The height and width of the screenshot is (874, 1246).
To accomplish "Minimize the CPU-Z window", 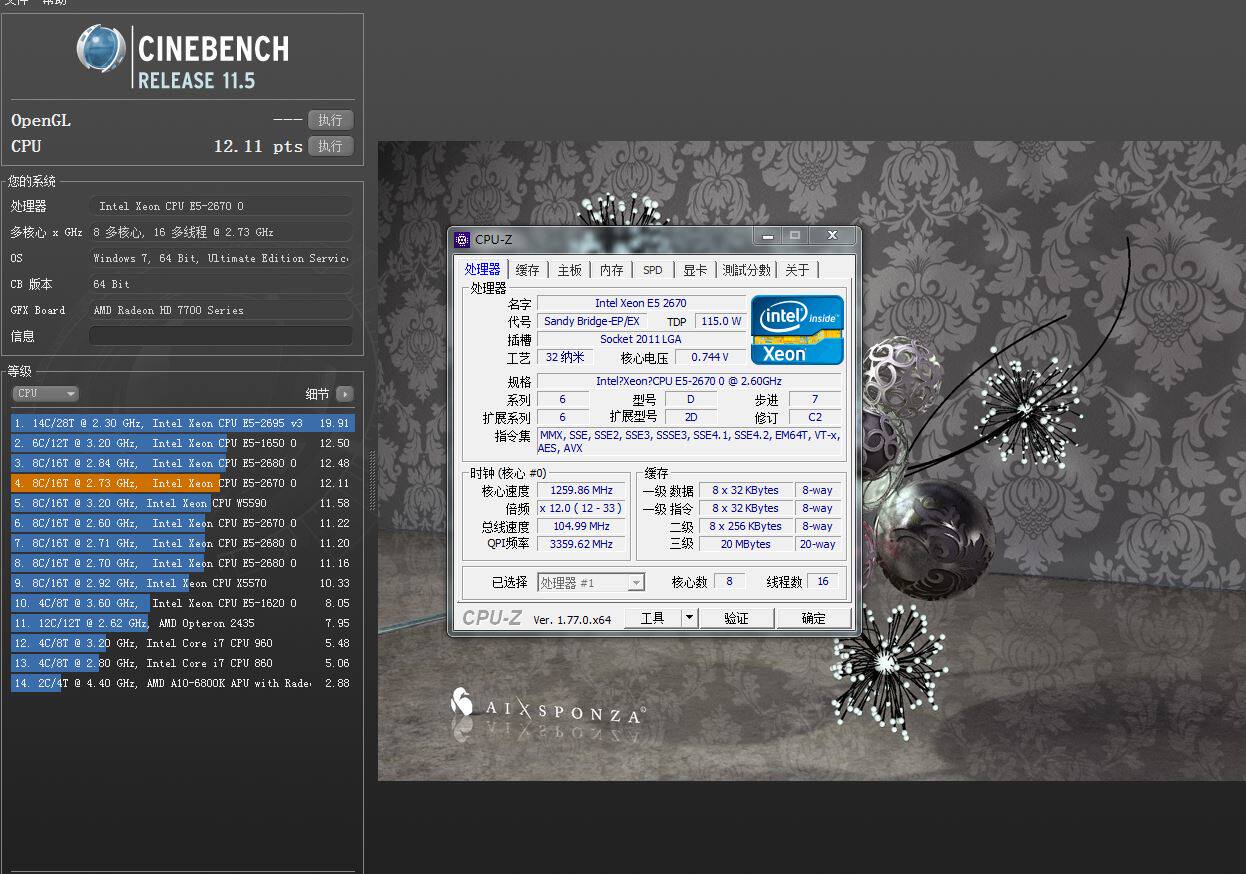I will (x=767, y=236).
